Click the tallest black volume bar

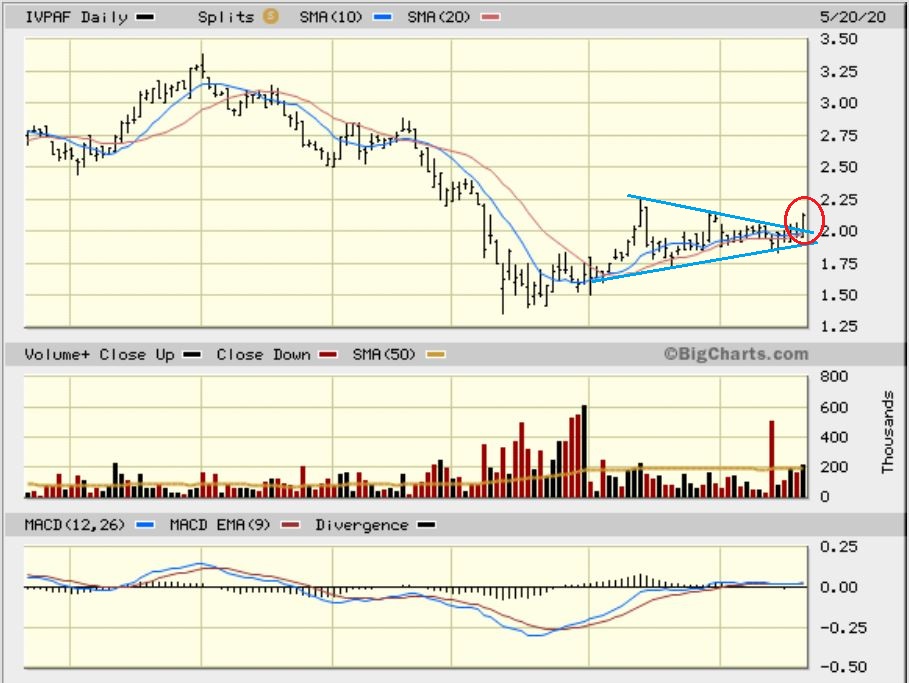click(x=584, y=451)
